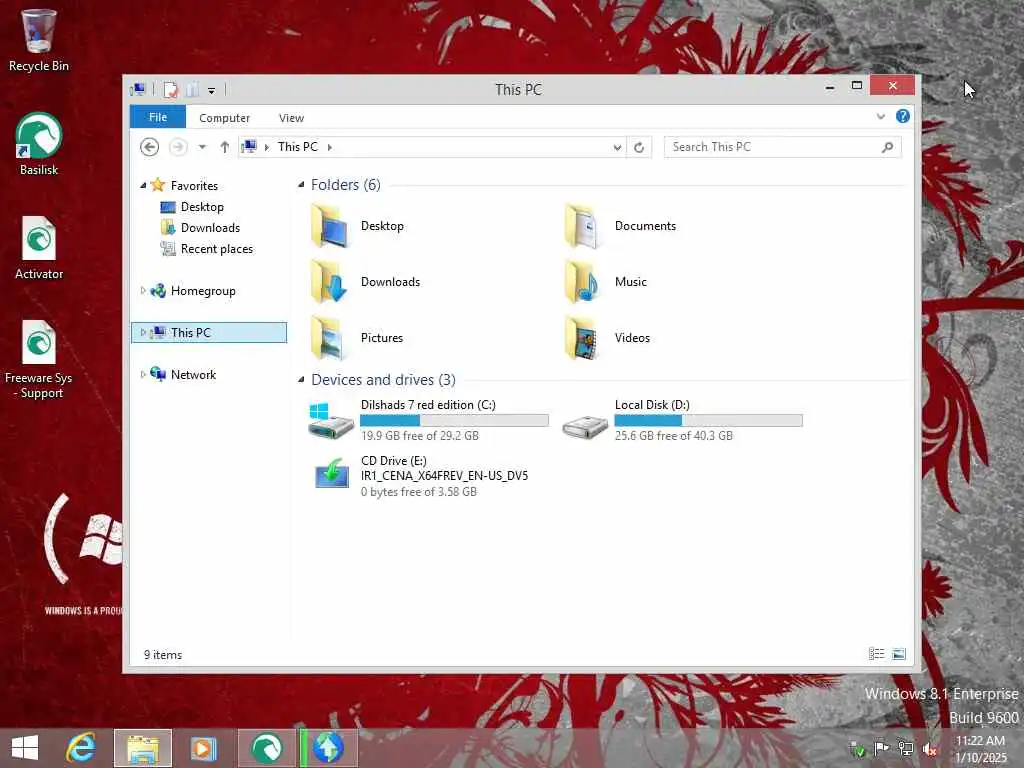Open the clock showing 11:22 AM
1024x768 pixels.
point(980,748)
